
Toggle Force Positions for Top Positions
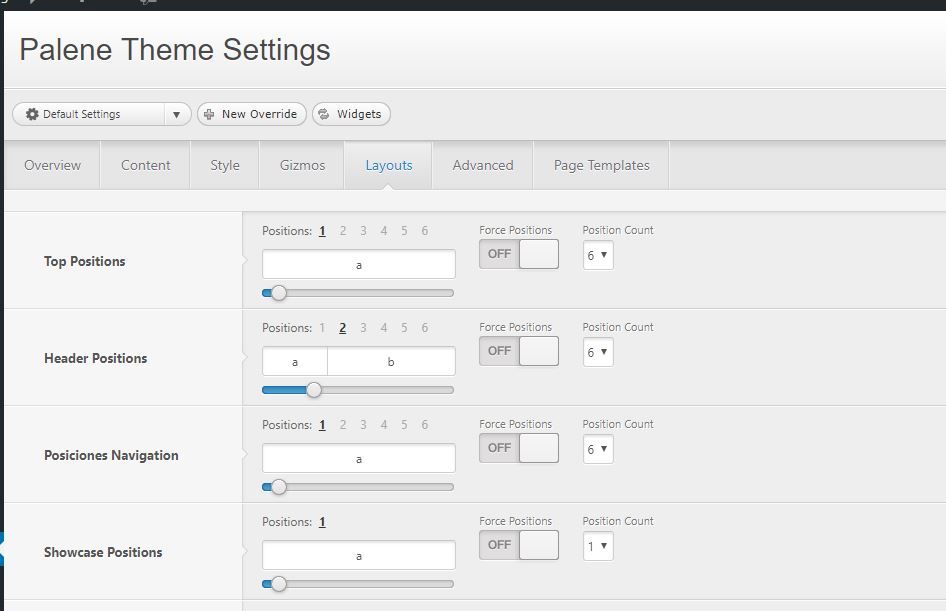(x=519, y=254)
